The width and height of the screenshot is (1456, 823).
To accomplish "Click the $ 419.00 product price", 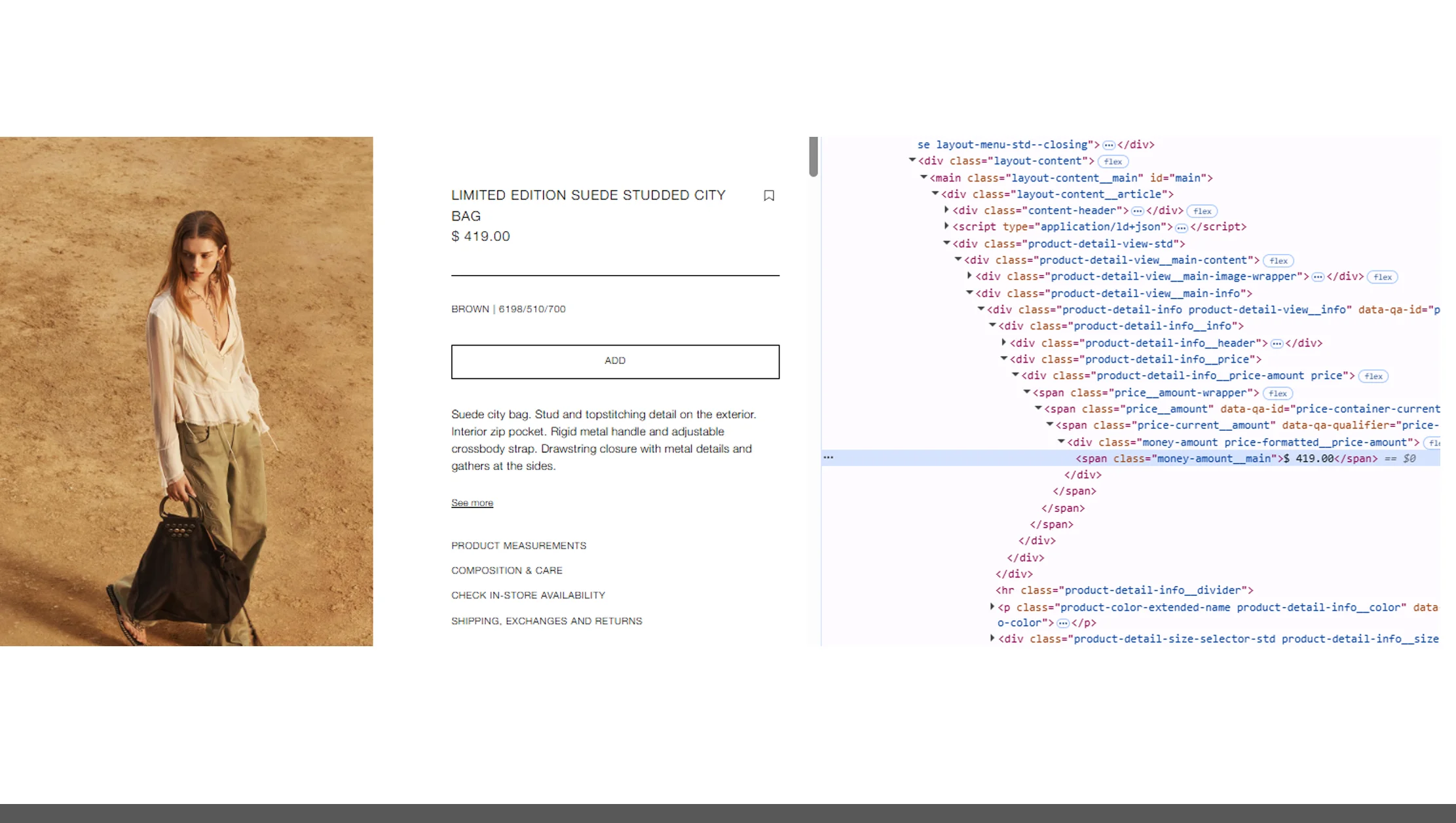I will tap(481, 236).
